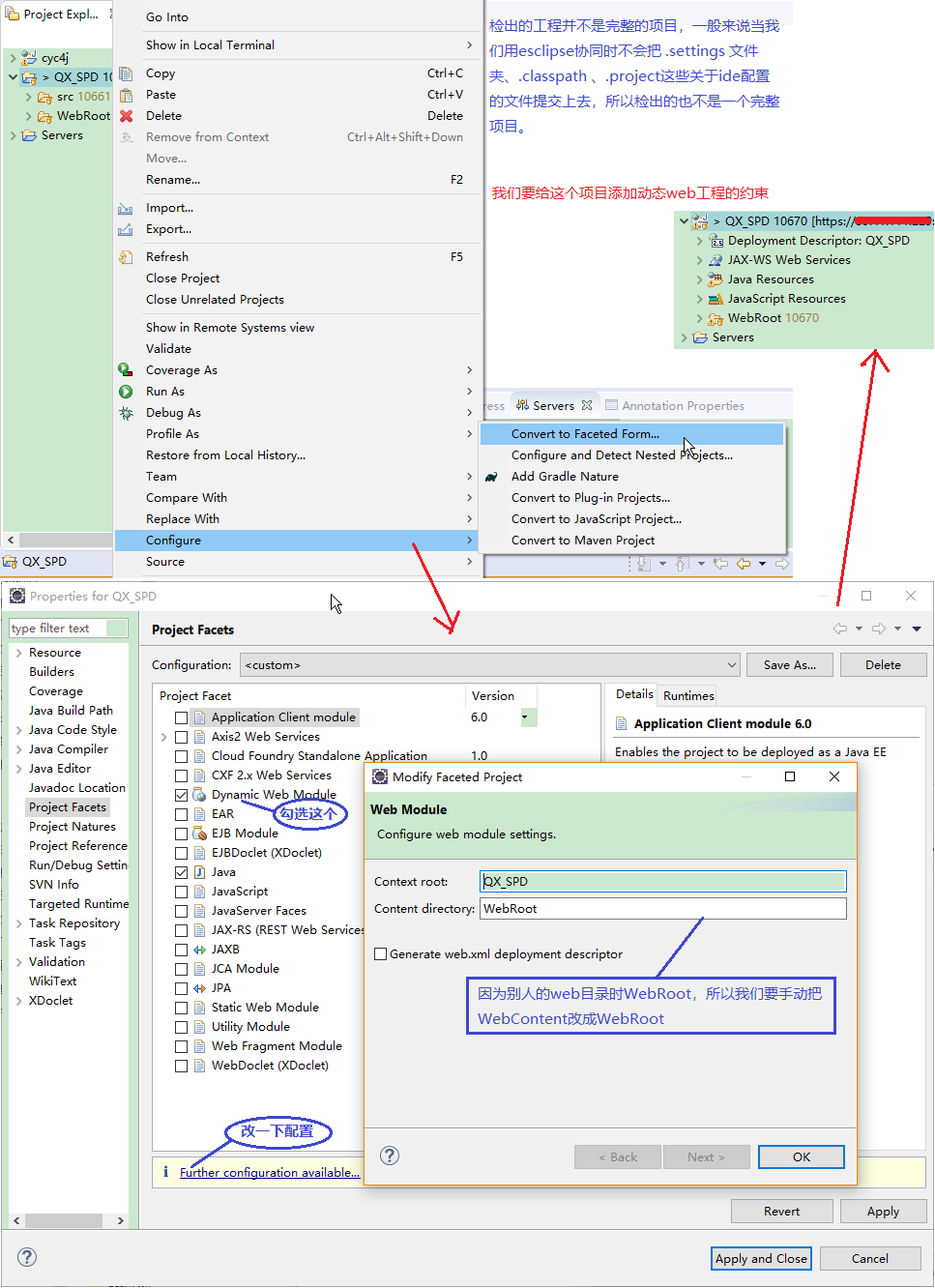Click the Properties tree scrollbar right arrow

click(x=121, y=1221)
